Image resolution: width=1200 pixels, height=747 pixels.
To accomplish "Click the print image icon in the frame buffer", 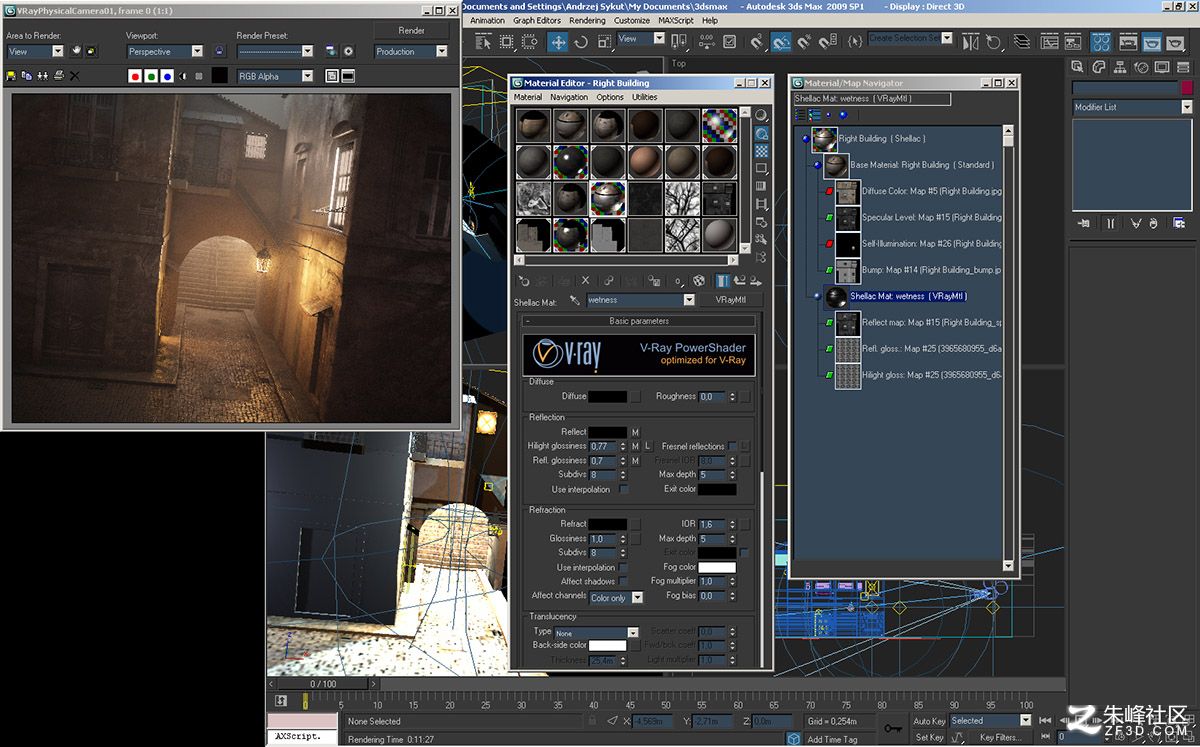I will pos(58,76).
